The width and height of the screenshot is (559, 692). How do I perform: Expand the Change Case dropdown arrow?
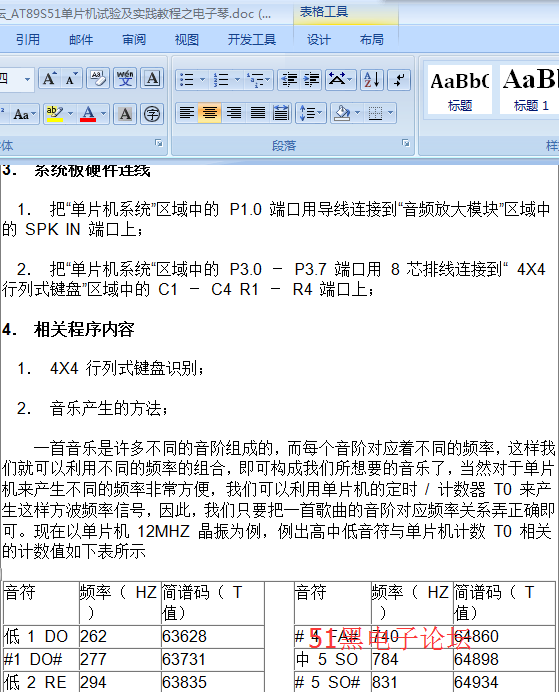pos(34,115)
